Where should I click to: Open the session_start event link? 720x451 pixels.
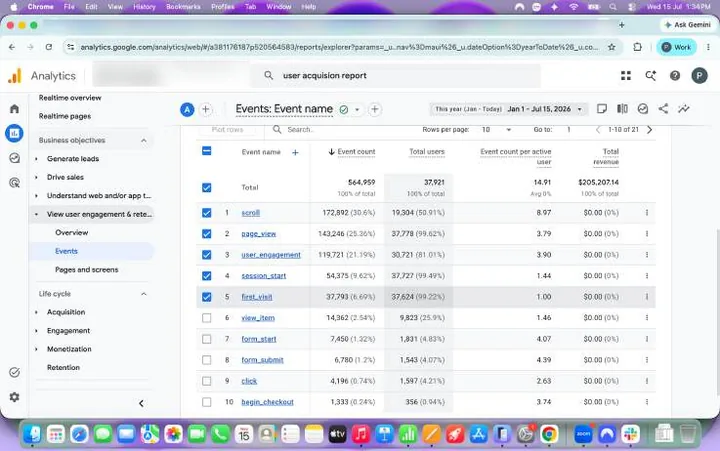(x=264, y=276)
